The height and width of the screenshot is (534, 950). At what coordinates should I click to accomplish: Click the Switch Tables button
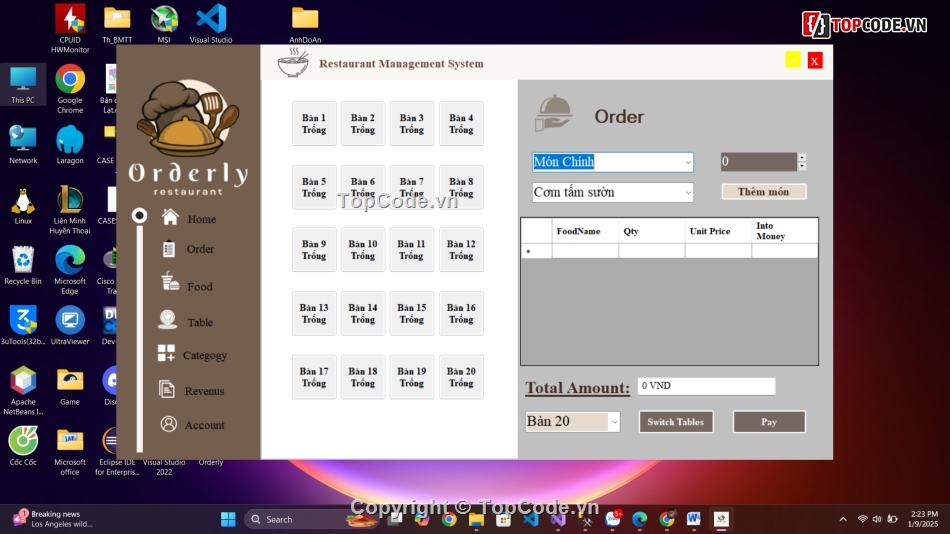pyautogui.click(x=676, y=422)
